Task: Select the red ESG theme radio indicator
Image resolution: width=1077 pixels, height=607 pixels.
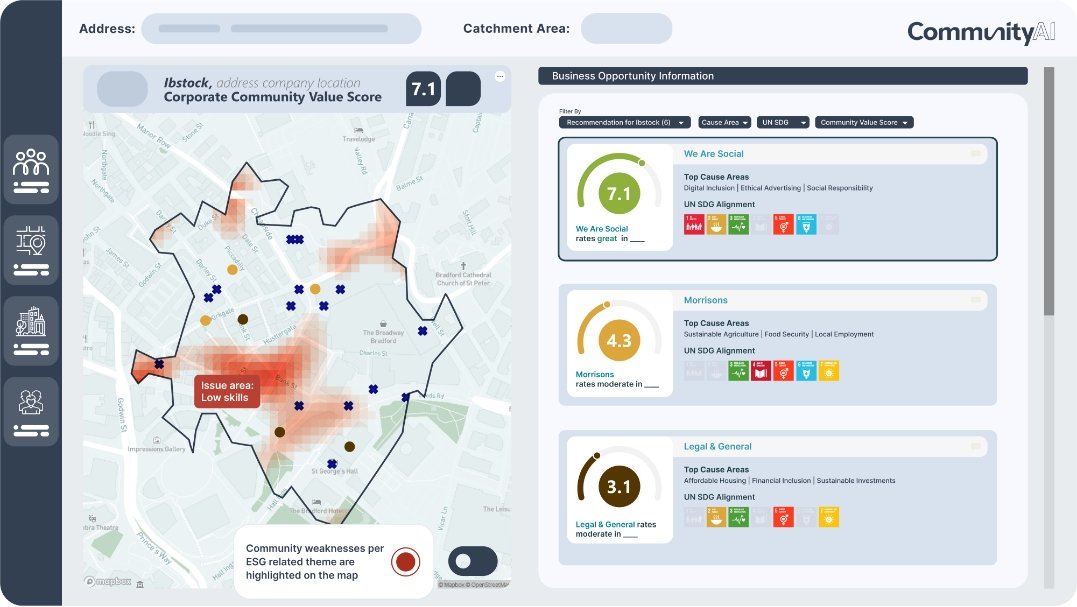Action: point(406,562)
